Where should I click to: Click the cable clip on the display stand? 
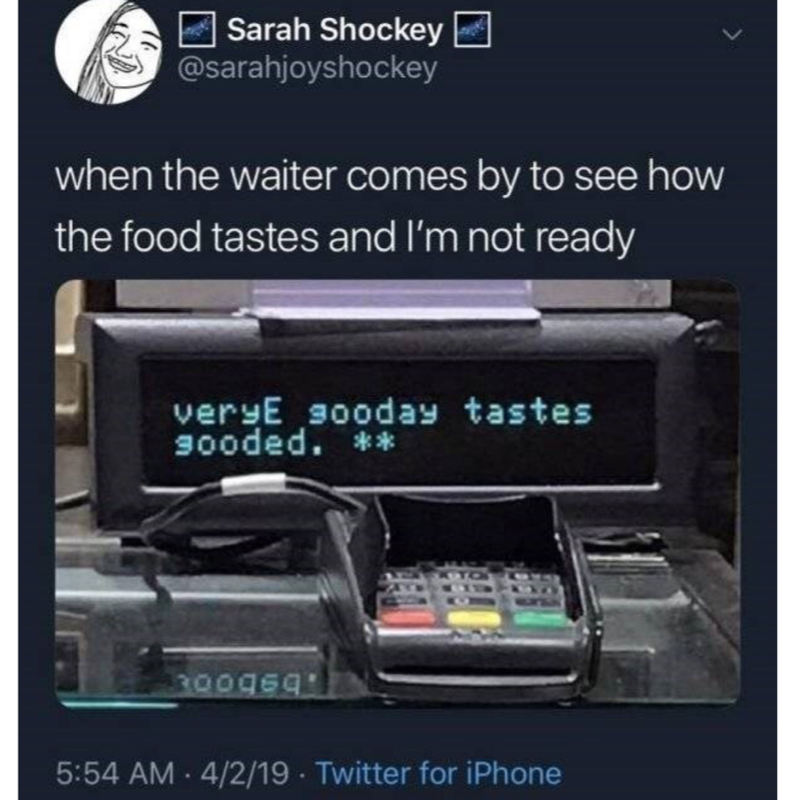click(254, 484)
